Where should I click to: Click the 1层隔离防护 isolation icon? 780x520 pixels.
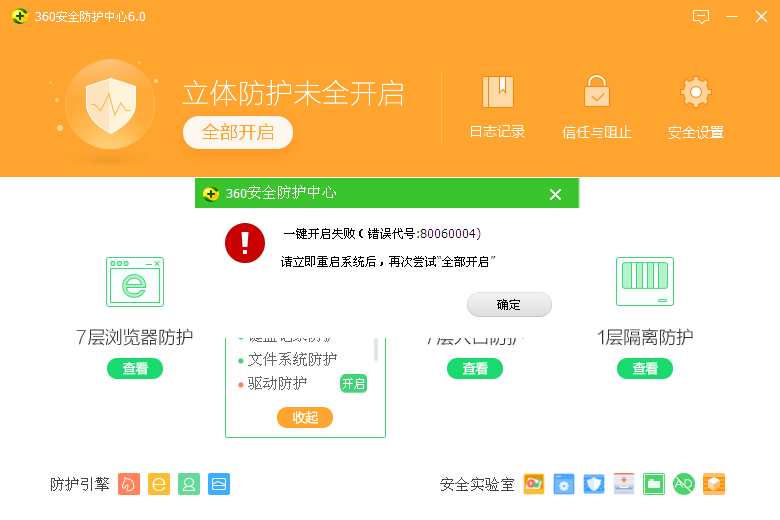coord(645,281)
